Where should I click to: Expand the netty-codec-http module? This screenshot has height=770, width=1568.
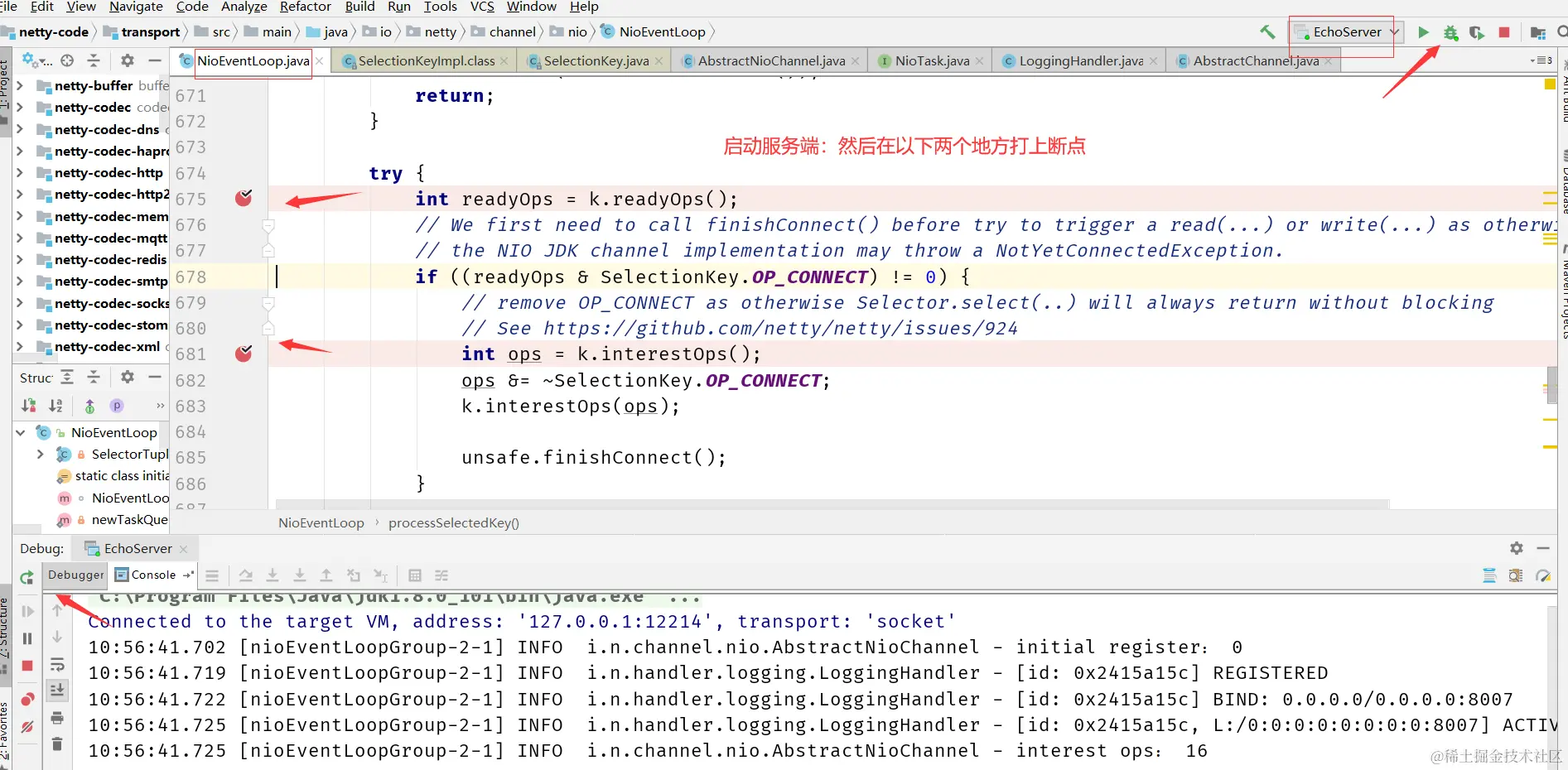click(x=20, y=172)
